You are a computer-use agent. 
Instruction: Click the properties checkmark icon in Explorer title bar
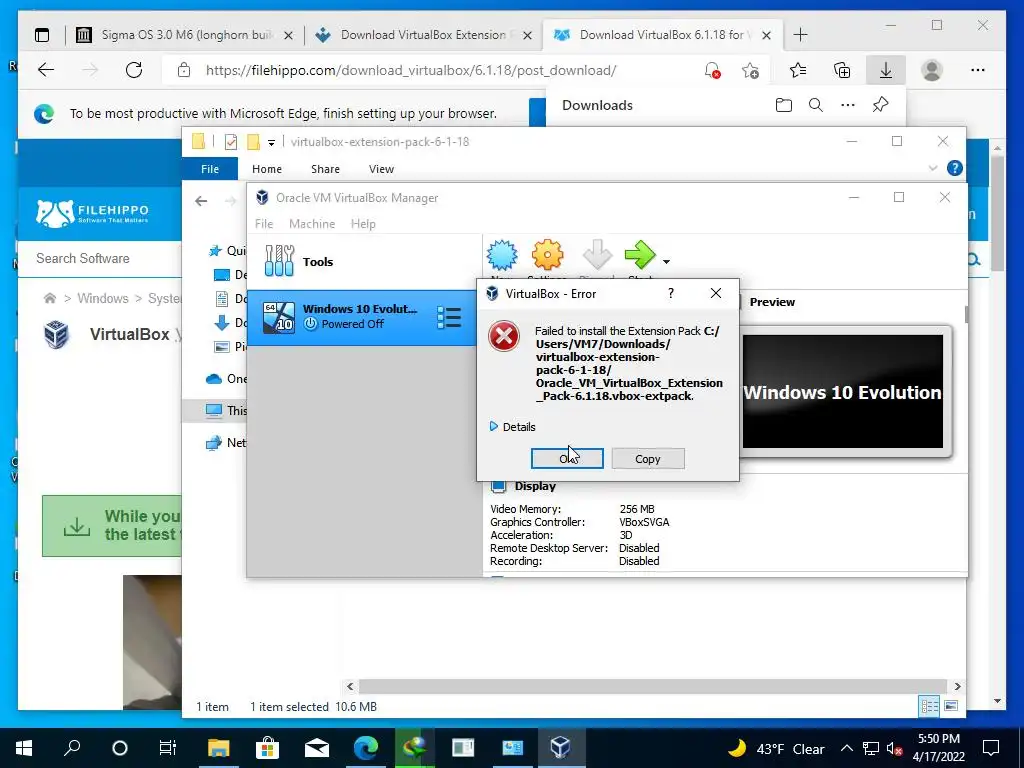(x=231, y=142)
